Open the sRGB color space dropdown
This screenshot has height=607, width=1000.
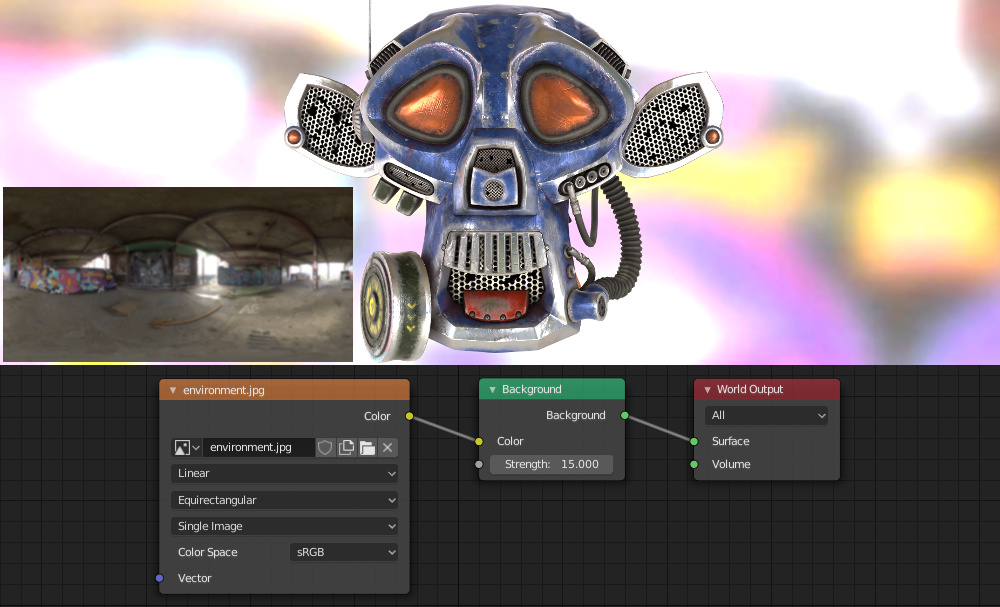coord(344,552)
